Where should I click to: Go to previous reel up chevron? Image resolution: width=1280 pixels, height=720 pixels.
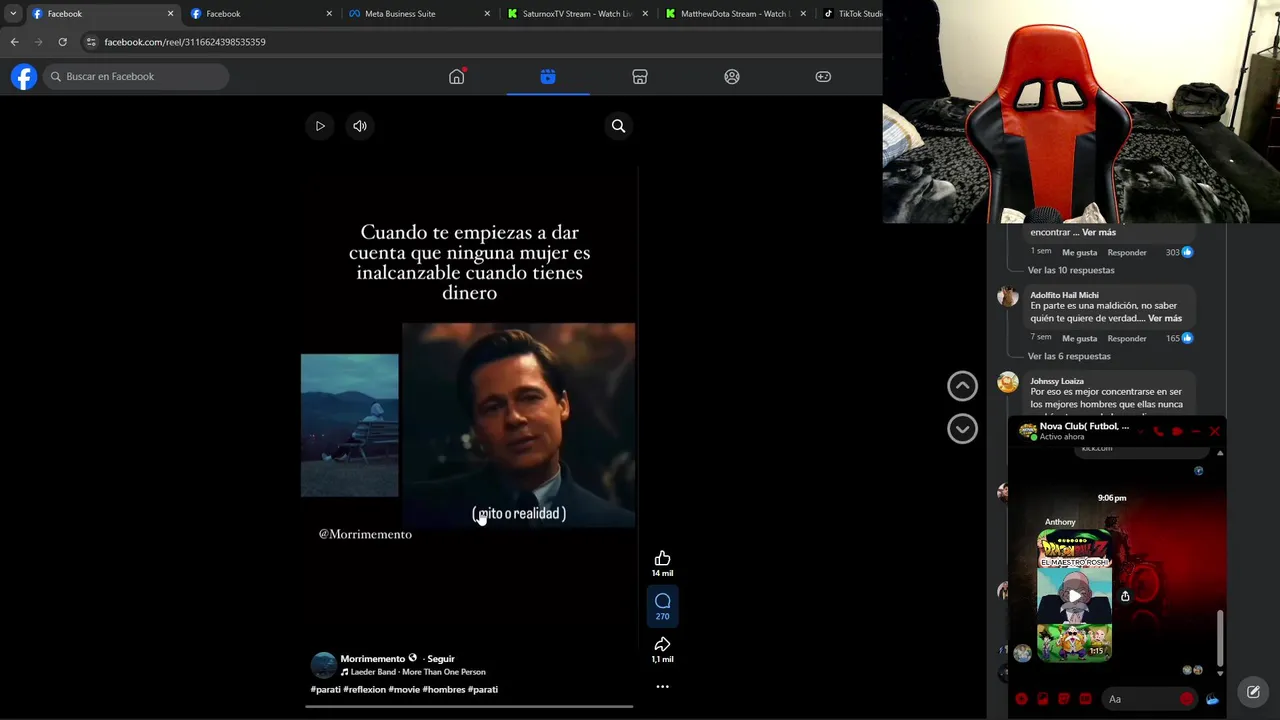962,386
